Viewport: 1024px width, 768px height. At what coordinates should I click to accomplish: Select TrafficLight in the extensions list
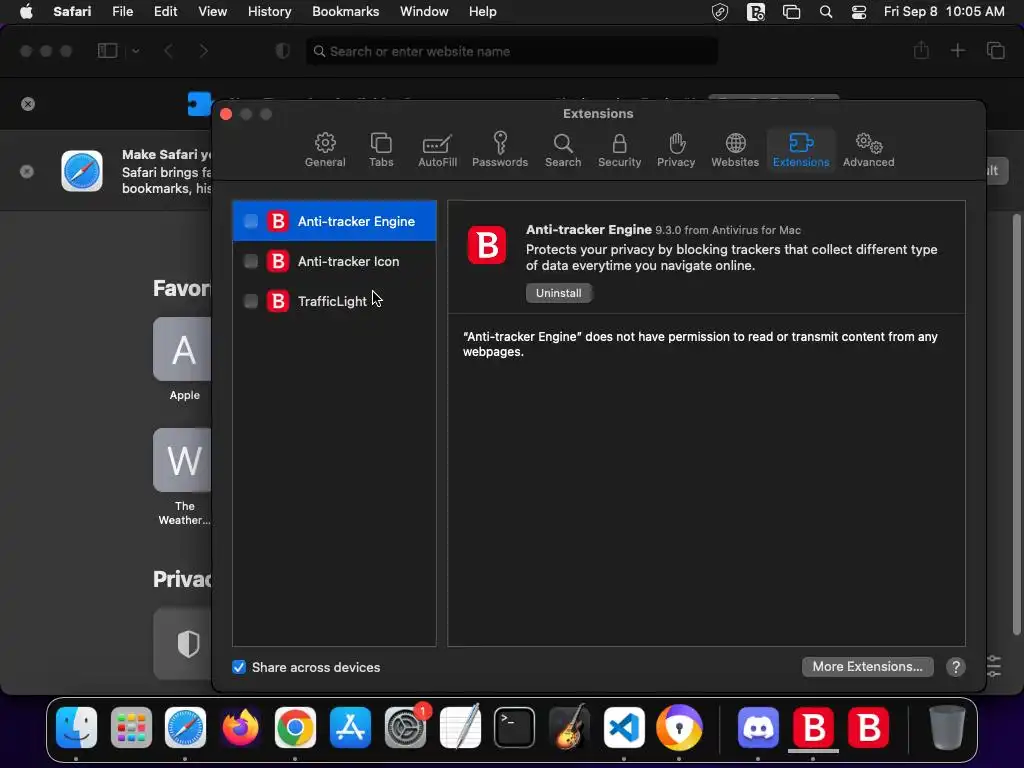[x=334, y=301]
